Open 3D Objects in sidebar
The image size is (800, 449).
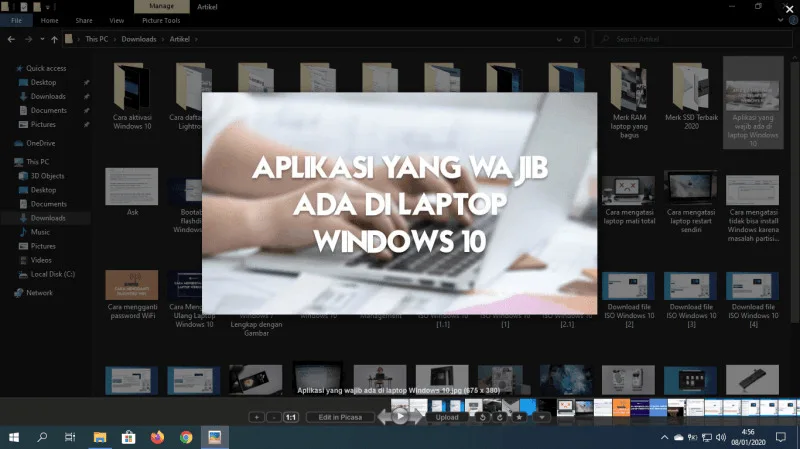pyautogui.click(x=47, y=176)
